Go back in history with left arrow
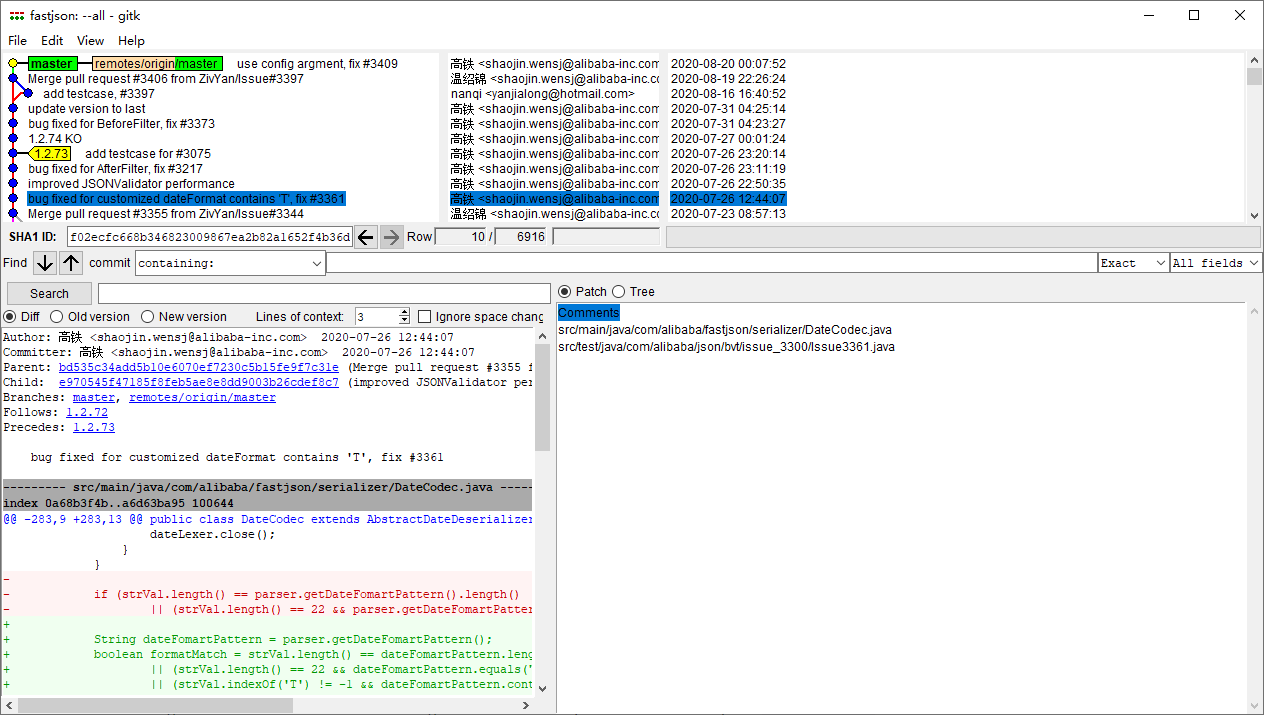Screen dimensions: 1264x715 366,237
